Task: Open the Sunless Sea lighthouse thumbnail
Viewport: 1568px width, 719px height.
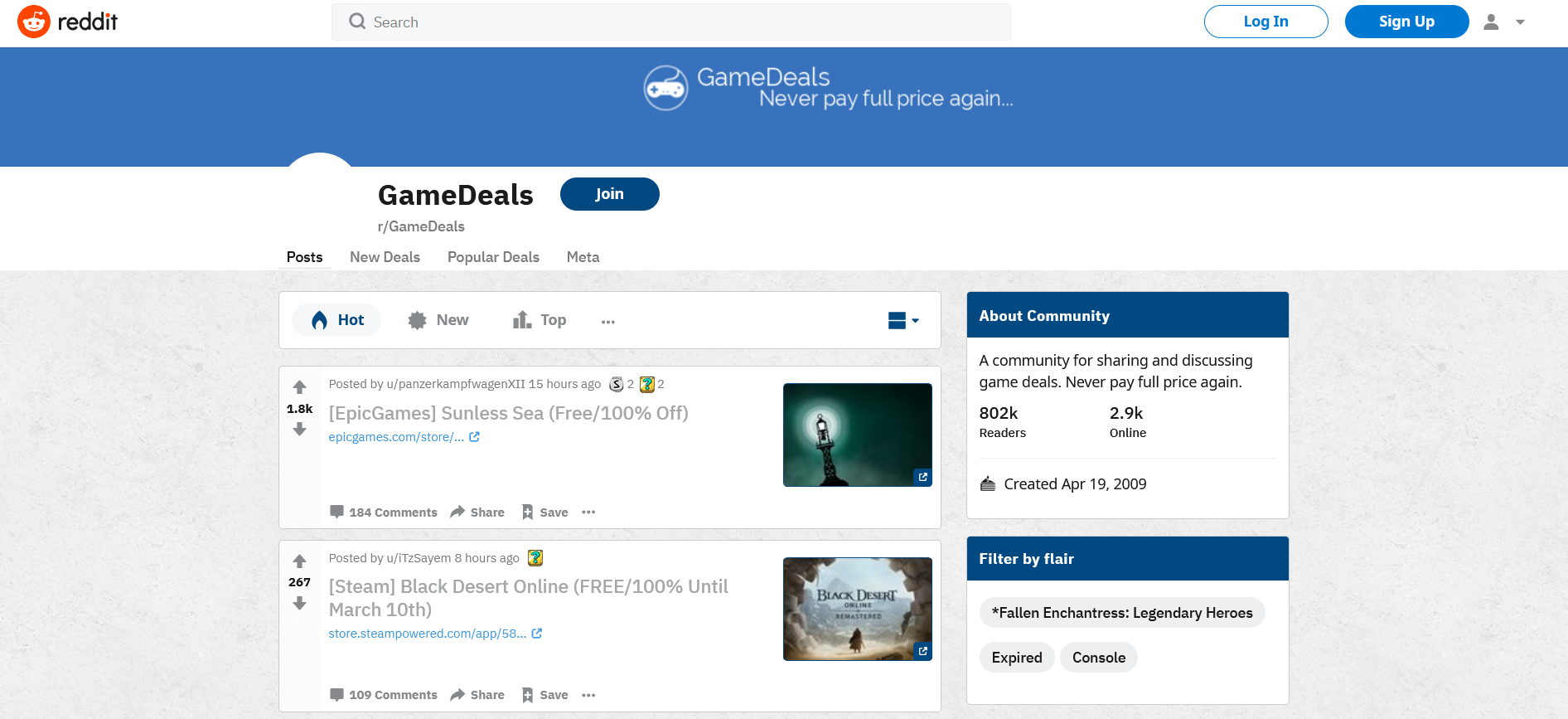Action: [857, 435]
